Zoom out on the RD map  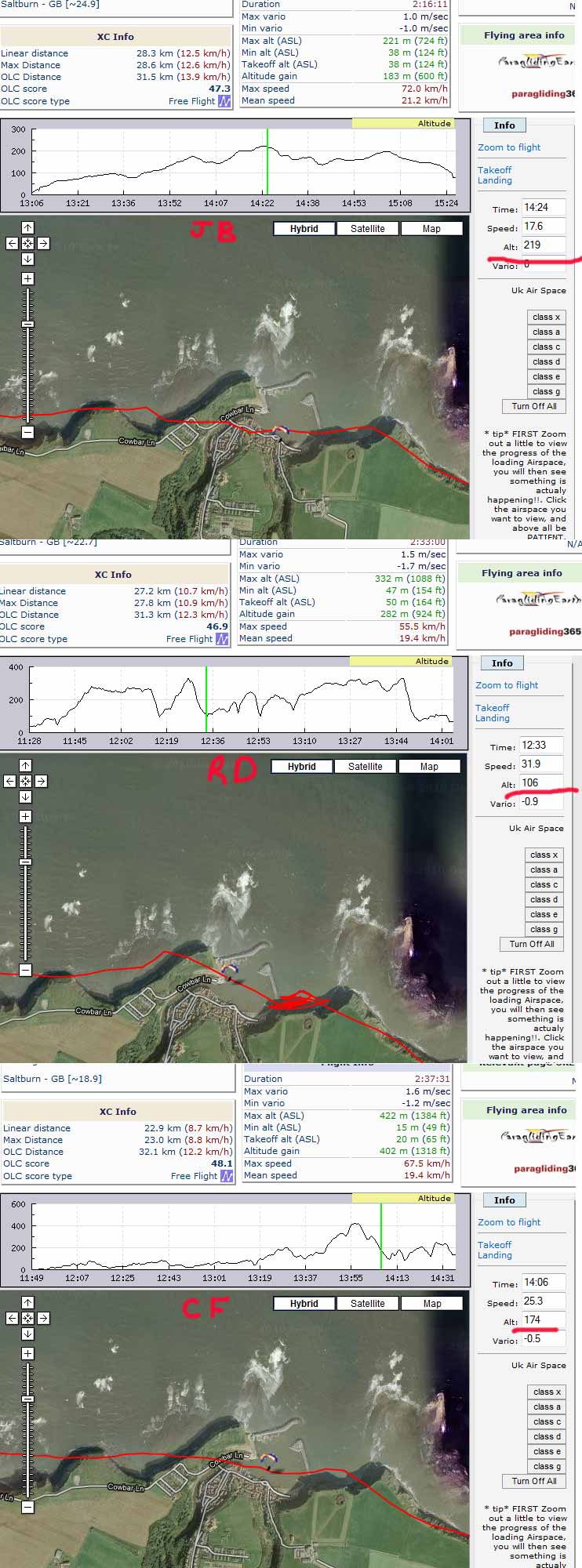point(25,970)
